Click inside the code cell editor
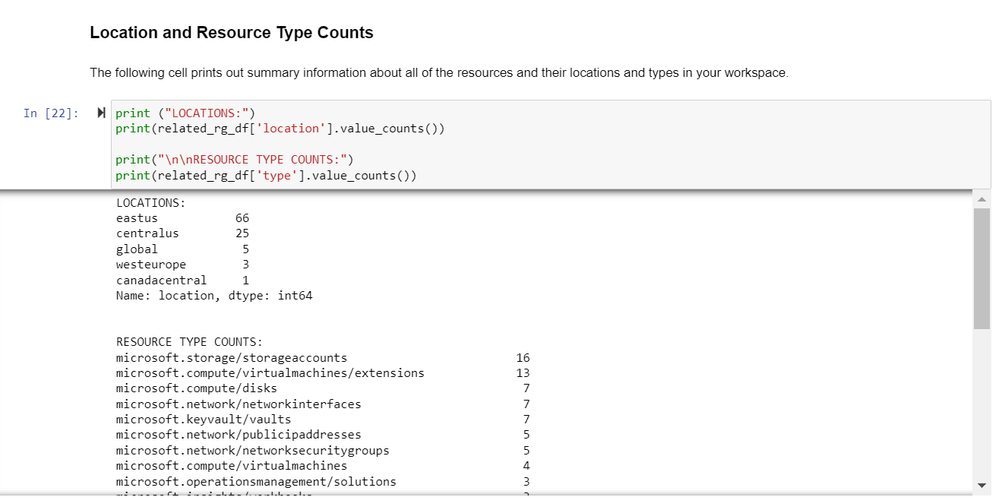 (x=551, y=145)
